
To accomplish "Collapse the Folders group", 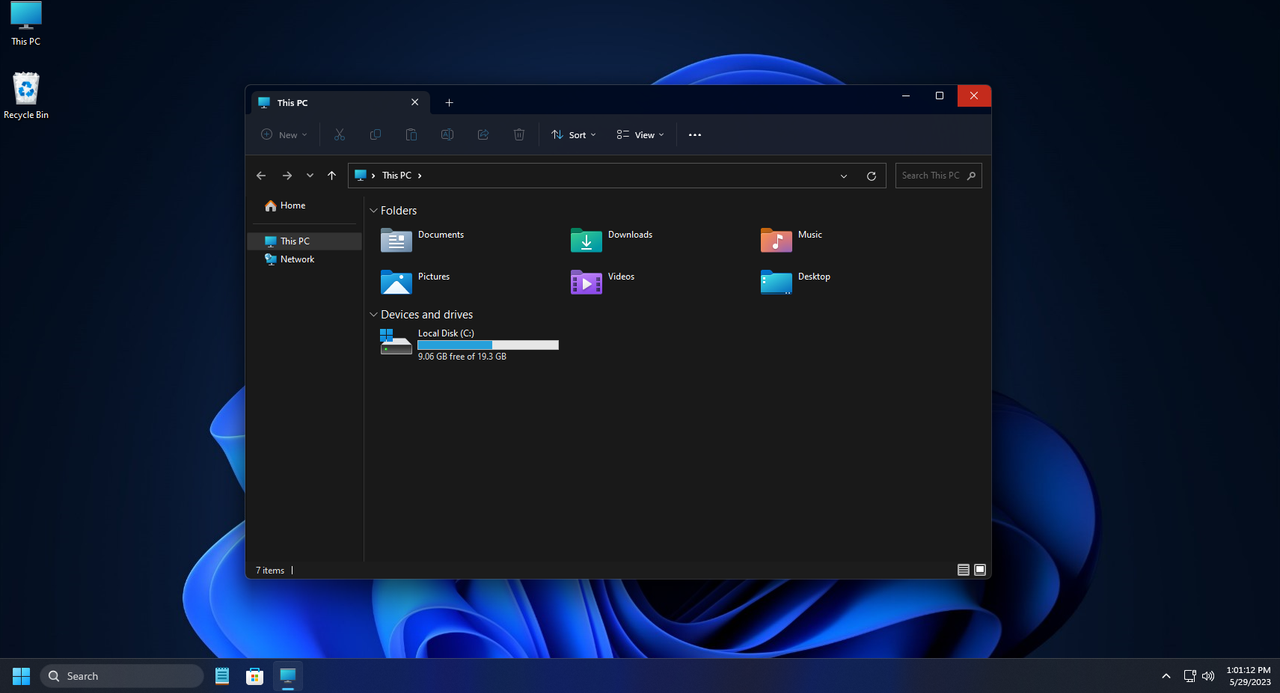I will click(x=374, y=211).
